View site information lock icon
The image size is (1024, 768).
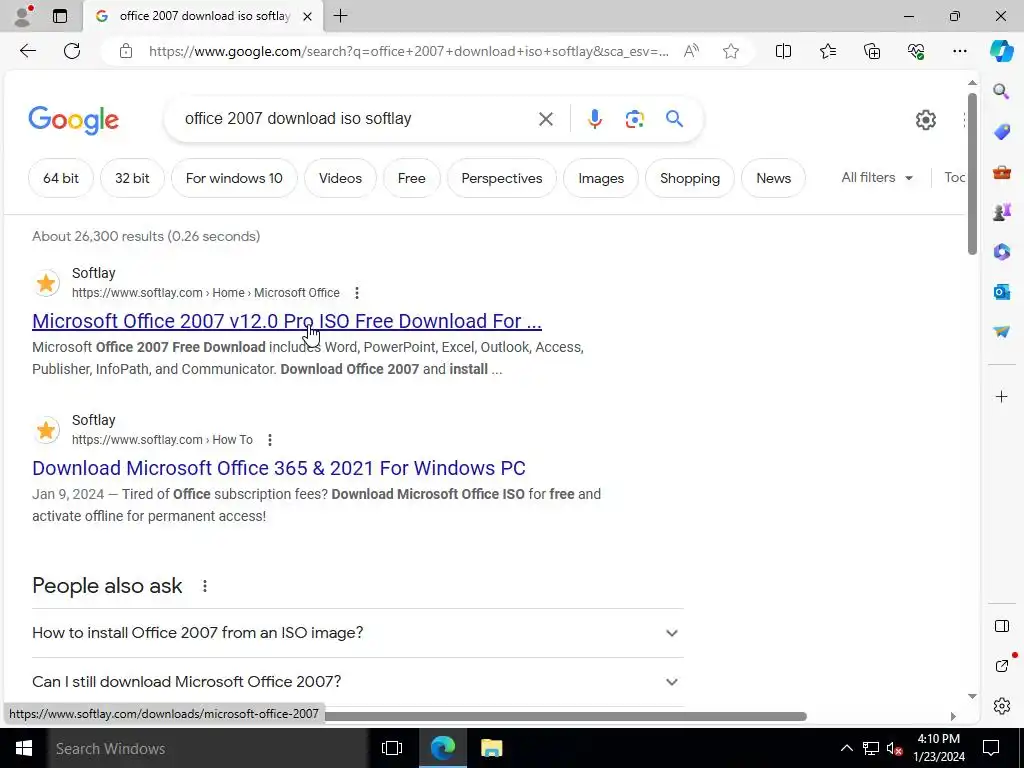(x=126, y=51)
